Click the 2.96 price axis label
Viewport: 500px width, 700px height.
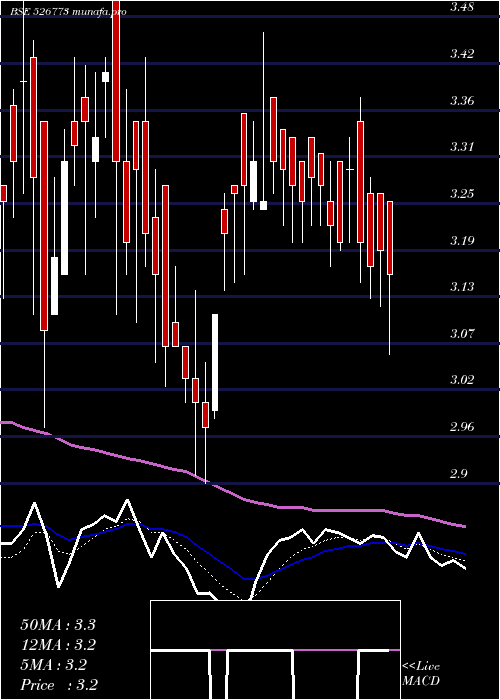tap(462, 427)
